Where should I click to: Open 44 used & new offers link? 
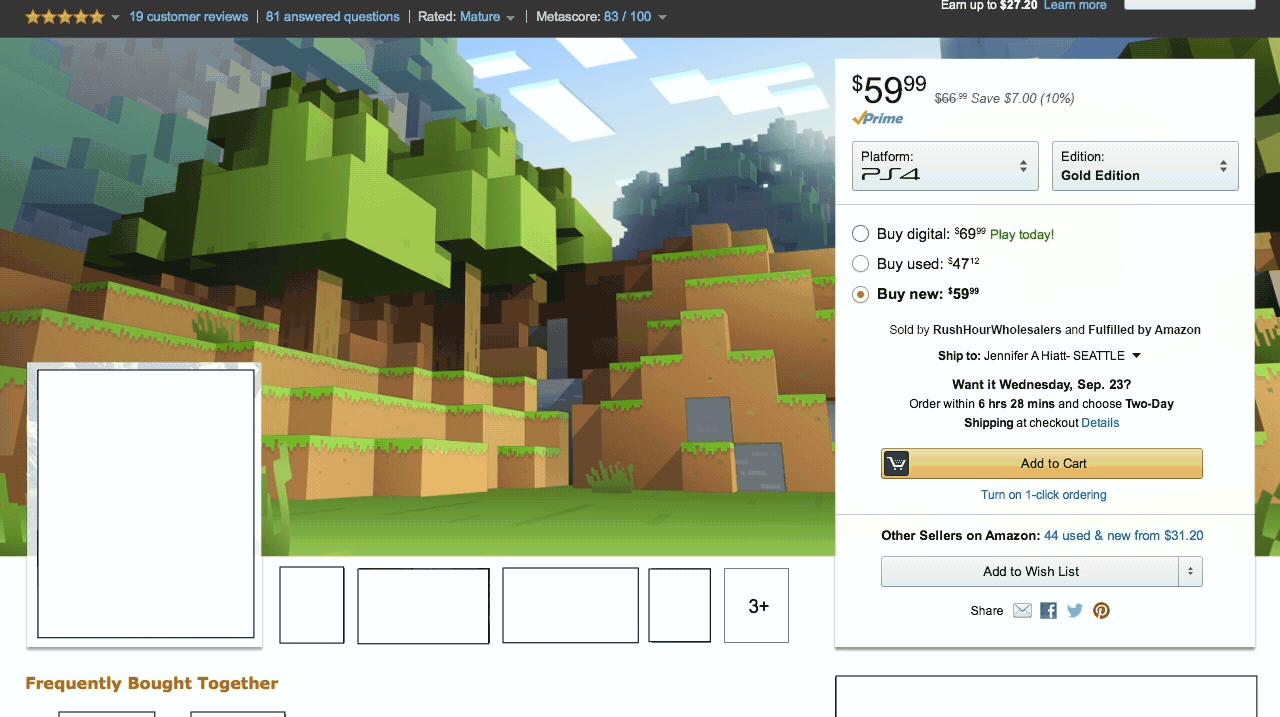click(x=1124, y=536)
